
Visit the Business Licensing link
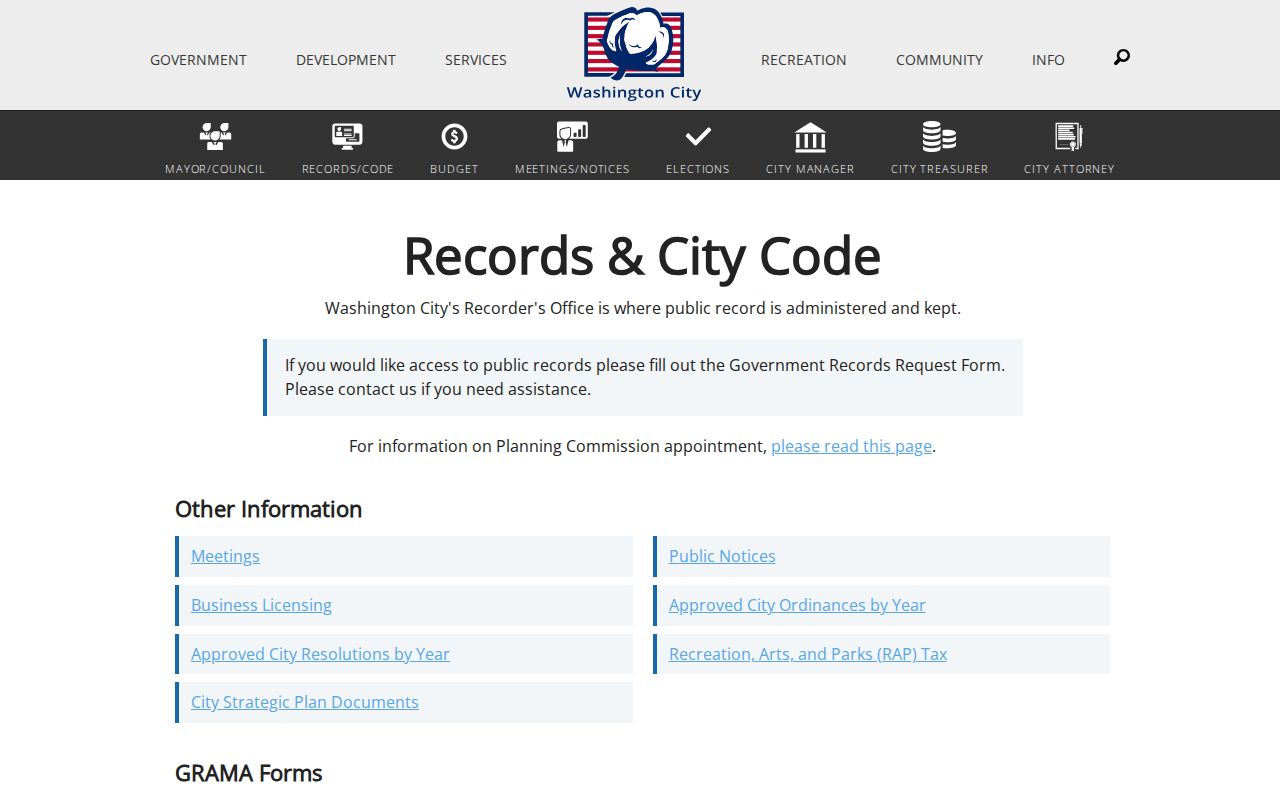(261, 605)
